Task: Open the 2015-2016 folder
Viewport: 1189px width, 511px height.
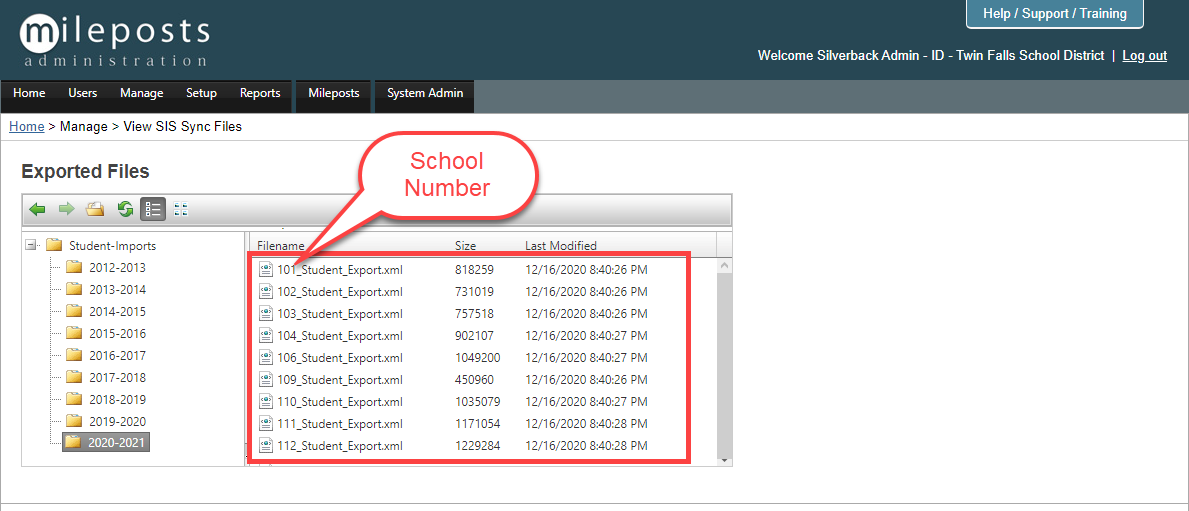Action: pyautogui.click(x=117, y=334)
